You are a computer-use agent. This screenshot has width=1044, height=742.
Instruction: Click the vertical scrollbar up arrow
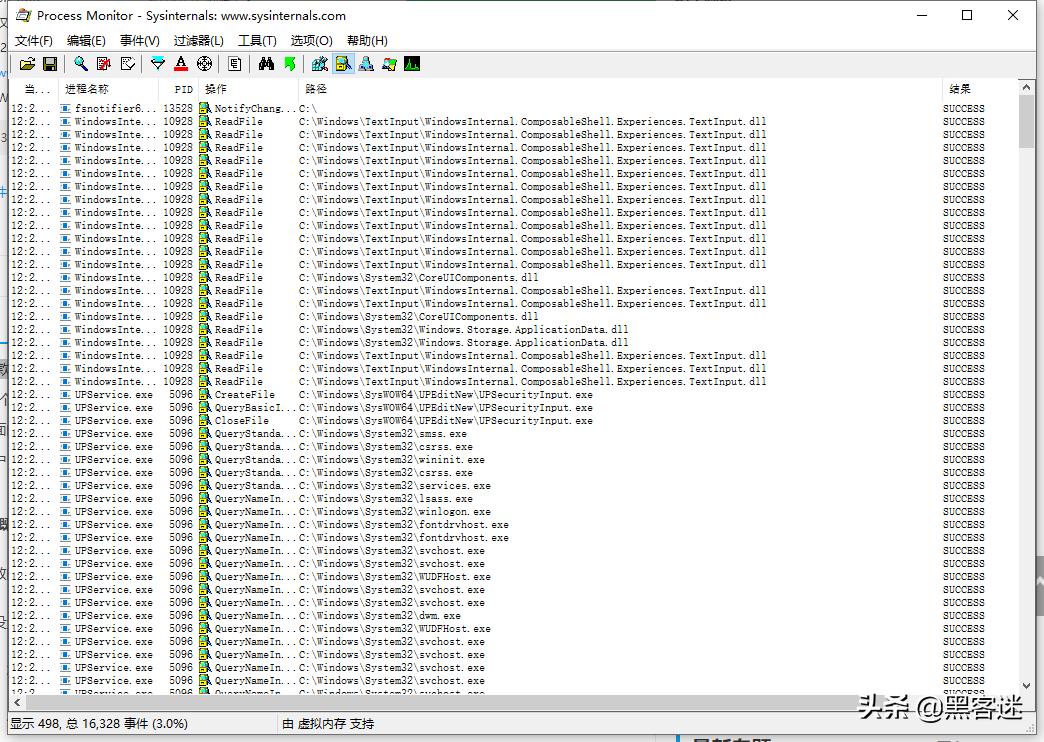(x=1025, y=87)
